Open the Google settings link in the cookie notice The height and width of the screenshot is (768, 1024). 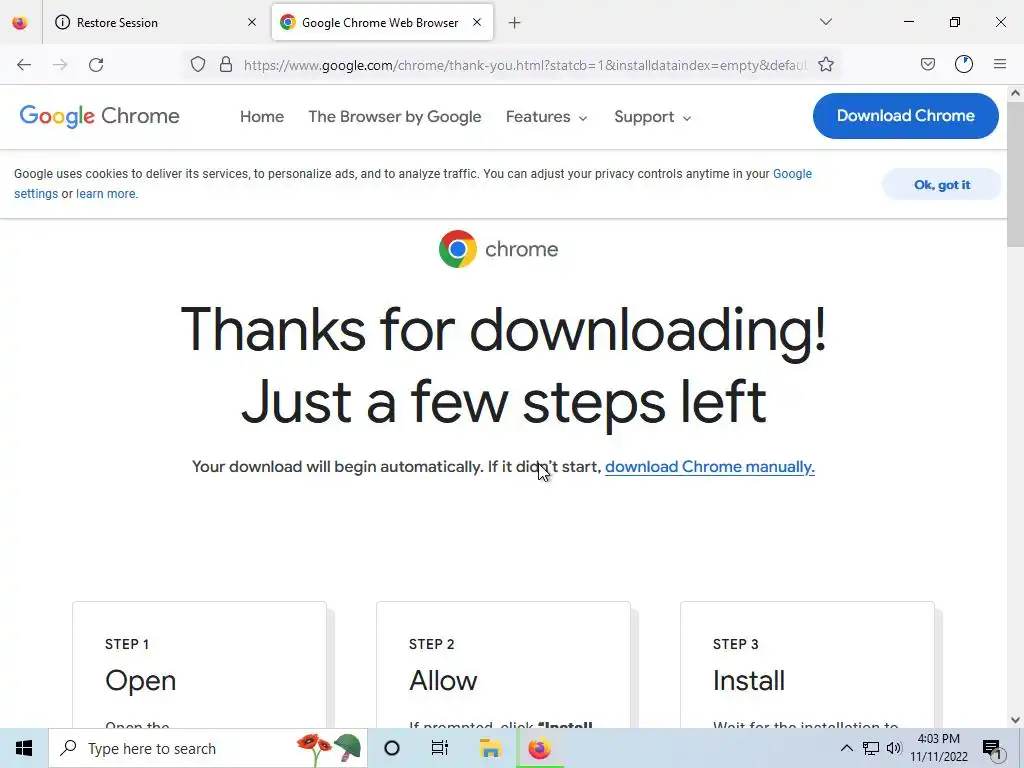pos(792,174)
